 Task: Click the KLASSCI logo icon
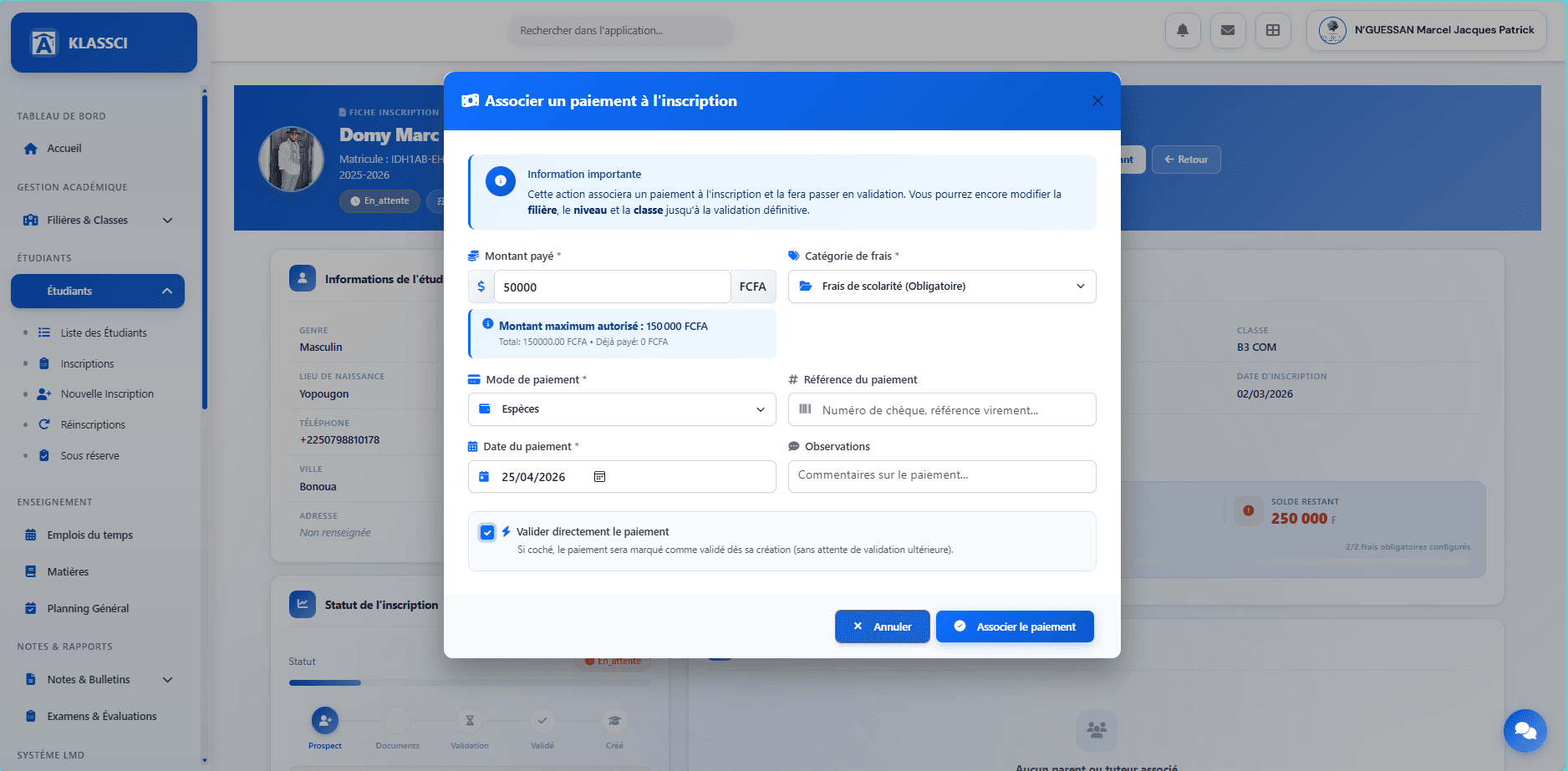tap(43, 43)
